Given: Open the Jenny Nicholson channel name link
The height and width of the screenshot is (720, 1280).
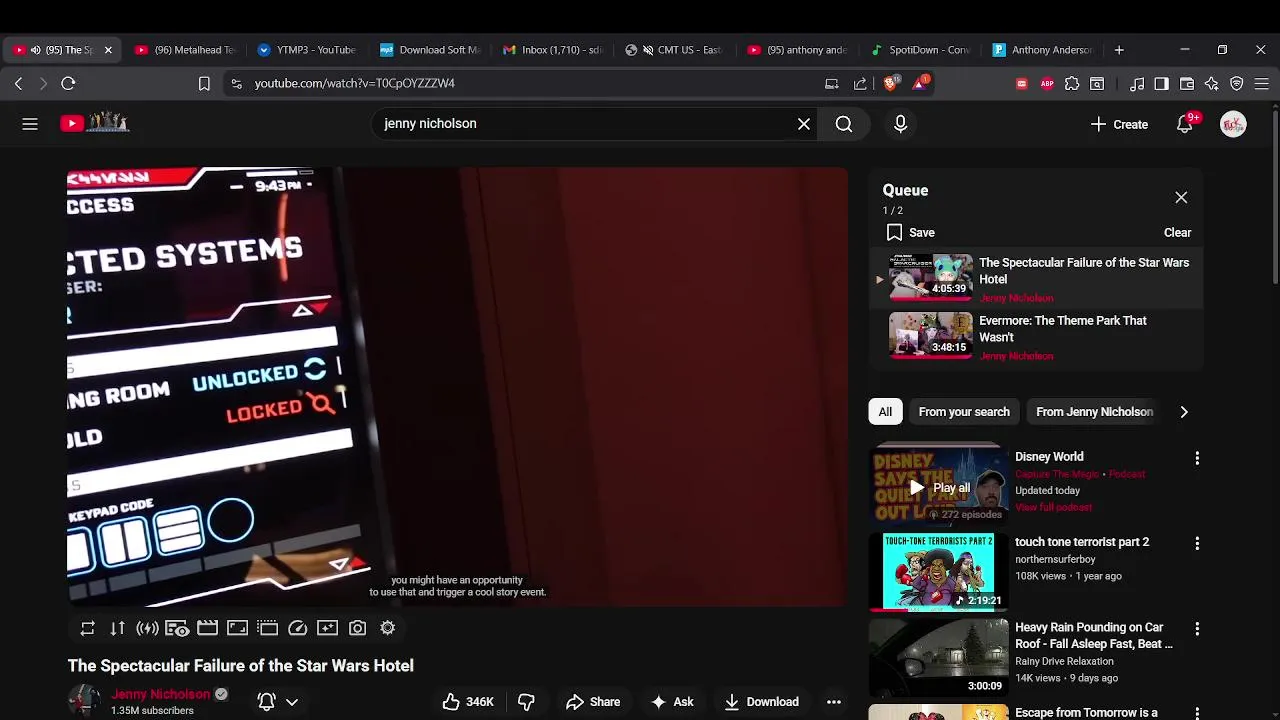Looking at the screenshot, I should [161, 694].
